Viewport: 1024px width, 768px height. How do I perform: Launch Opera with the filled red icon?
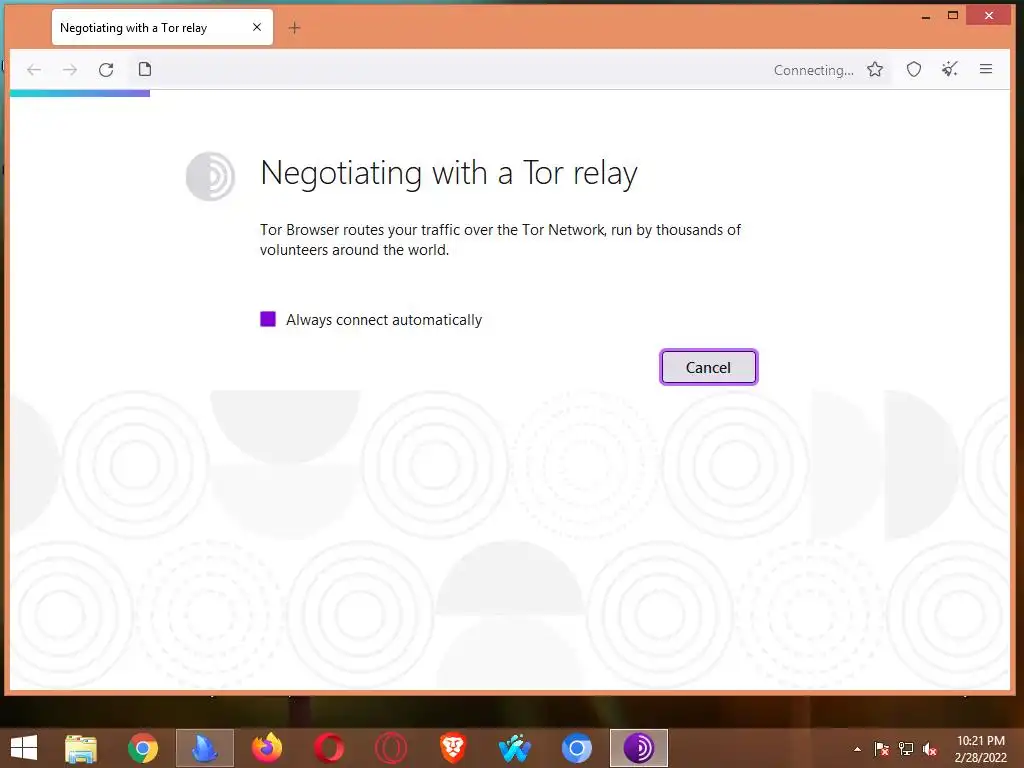tap(328, 748)
